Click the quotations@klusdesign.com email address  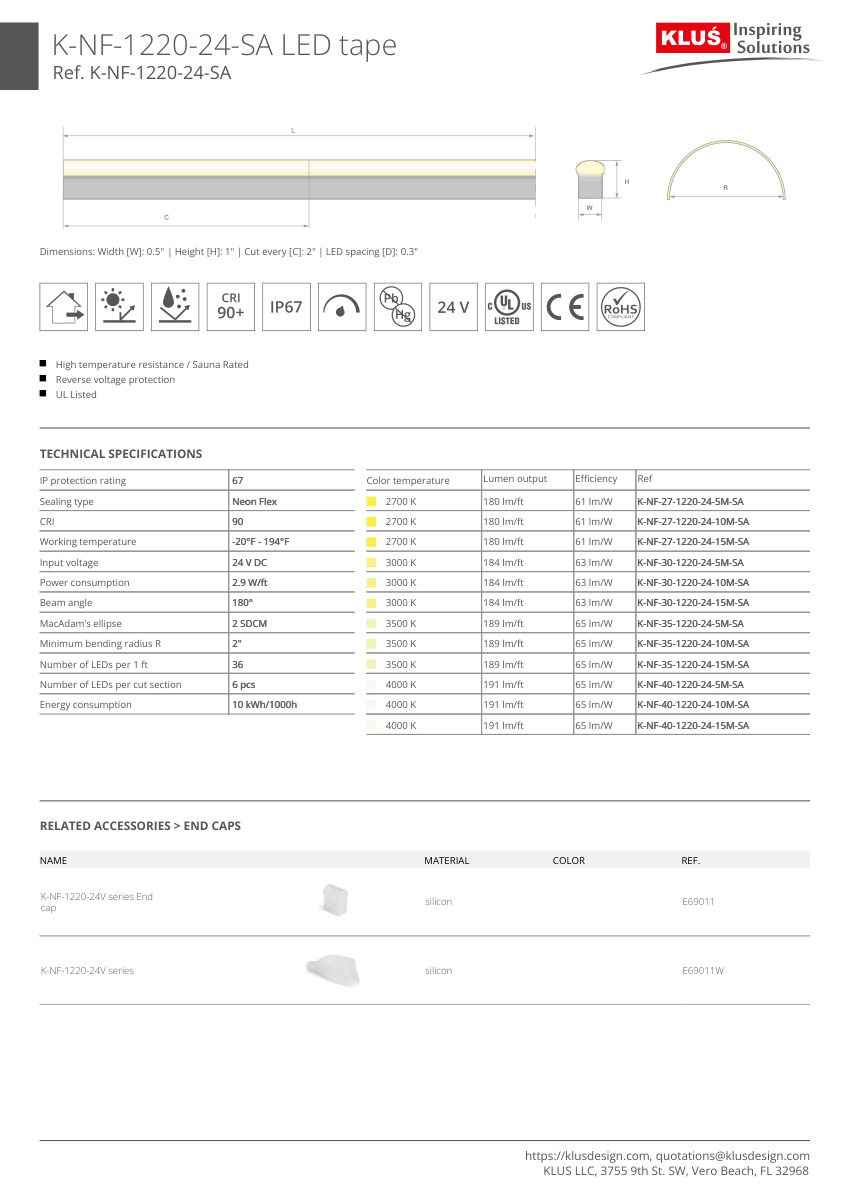(x=733, y=1155)
